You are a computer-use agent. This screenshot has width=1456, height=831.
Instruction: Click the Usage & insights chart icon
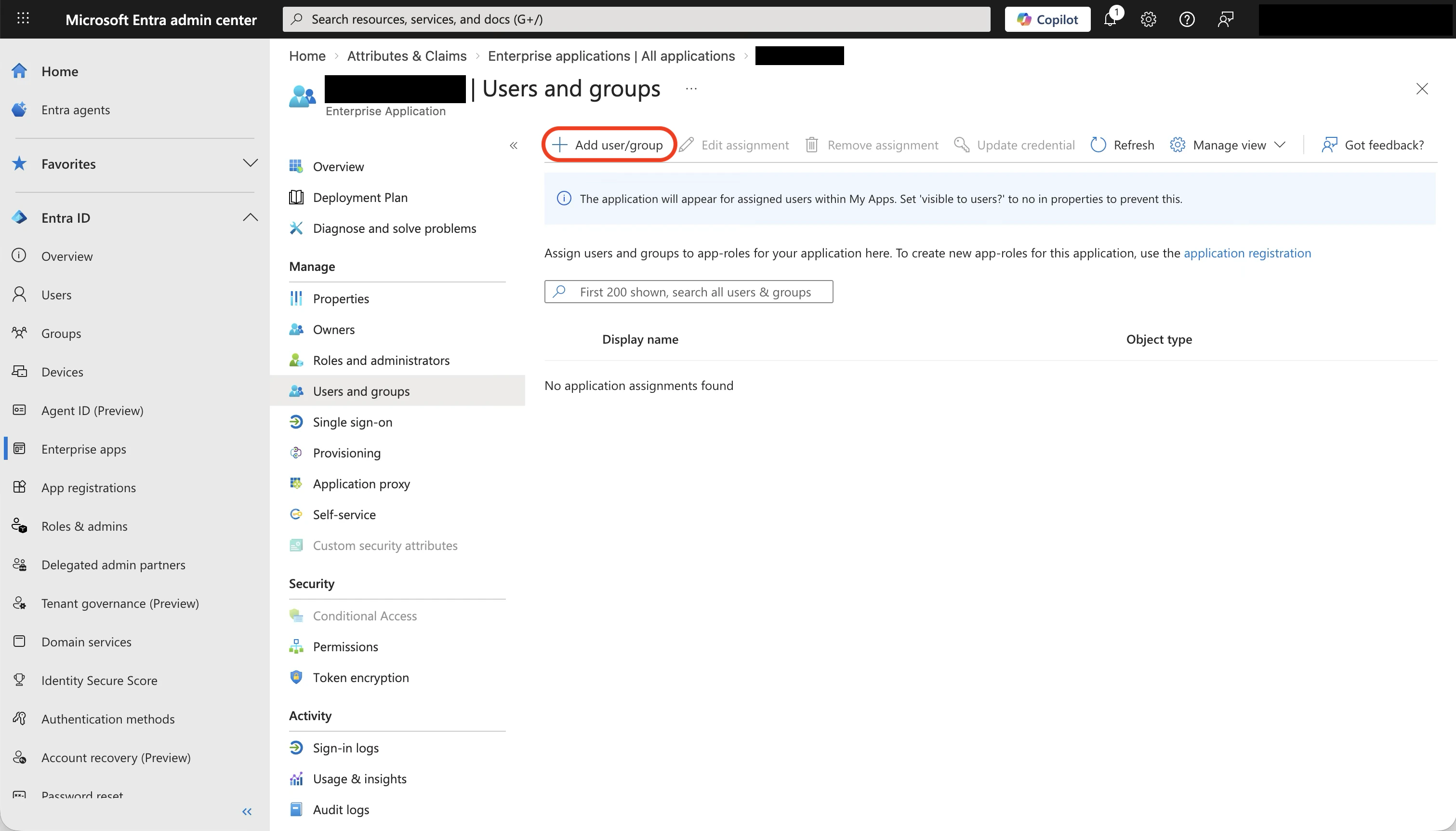pyautogui.click(x=296, y=778)
